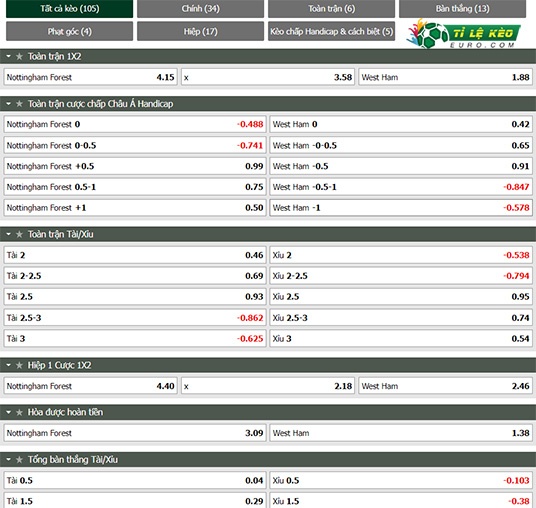This screenshot has width=536, height=508.
Task: Choose Tài 1.5 at 0.29
Action: (x=135, y=501)
